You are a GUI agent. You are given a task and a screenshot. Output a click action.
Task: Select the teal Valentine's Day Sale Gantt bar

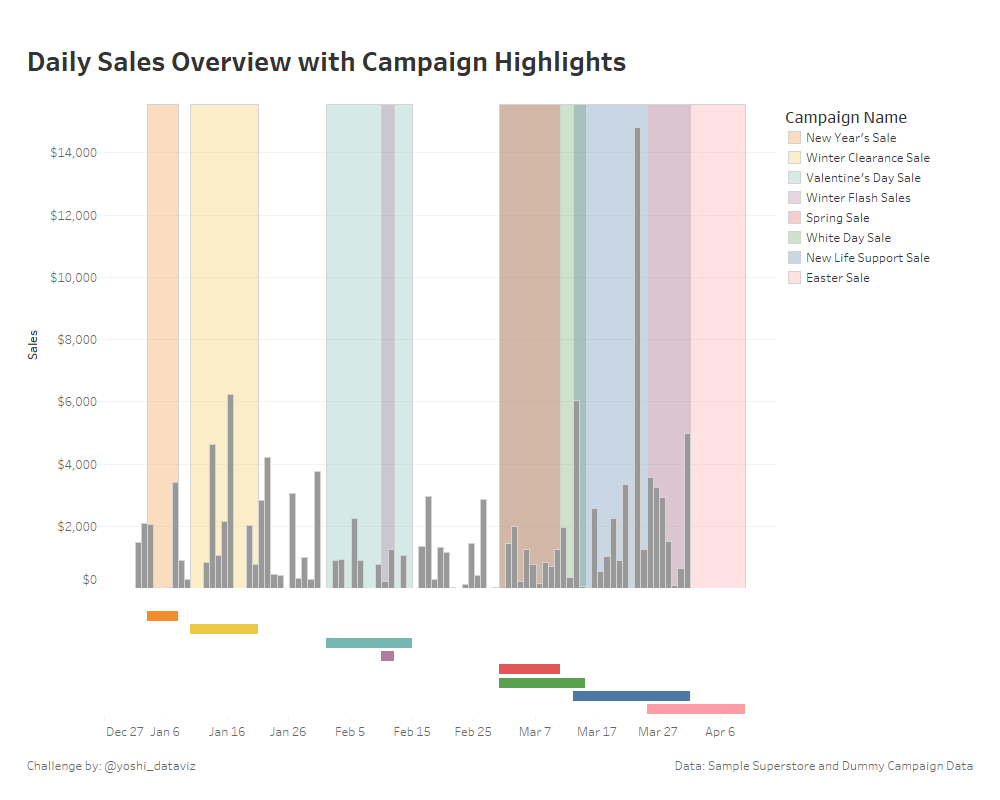click(367, 641)
